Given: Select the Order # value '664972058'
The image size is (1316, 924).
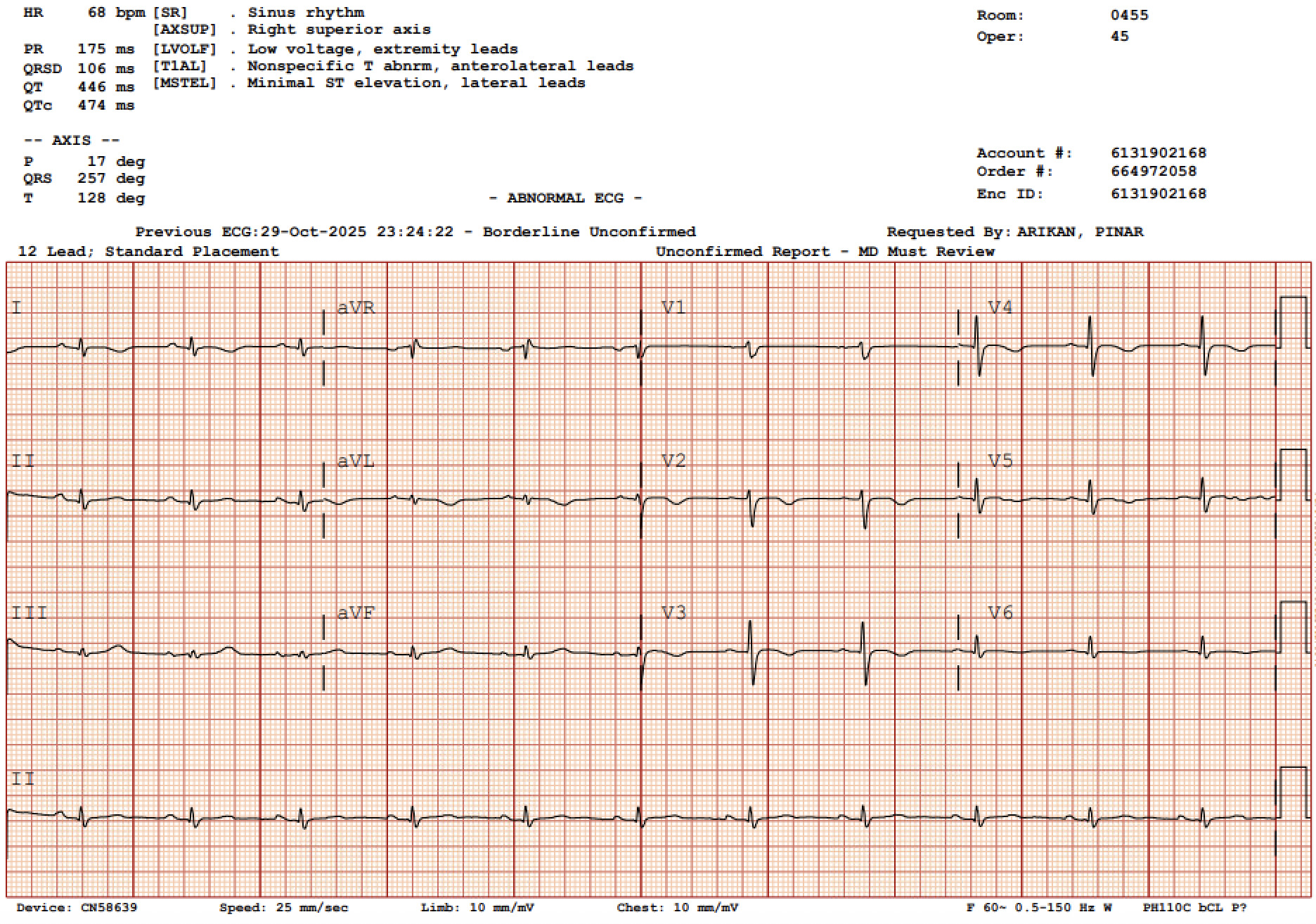Looking at the screenshot, I should click(x=1154, y=172).
